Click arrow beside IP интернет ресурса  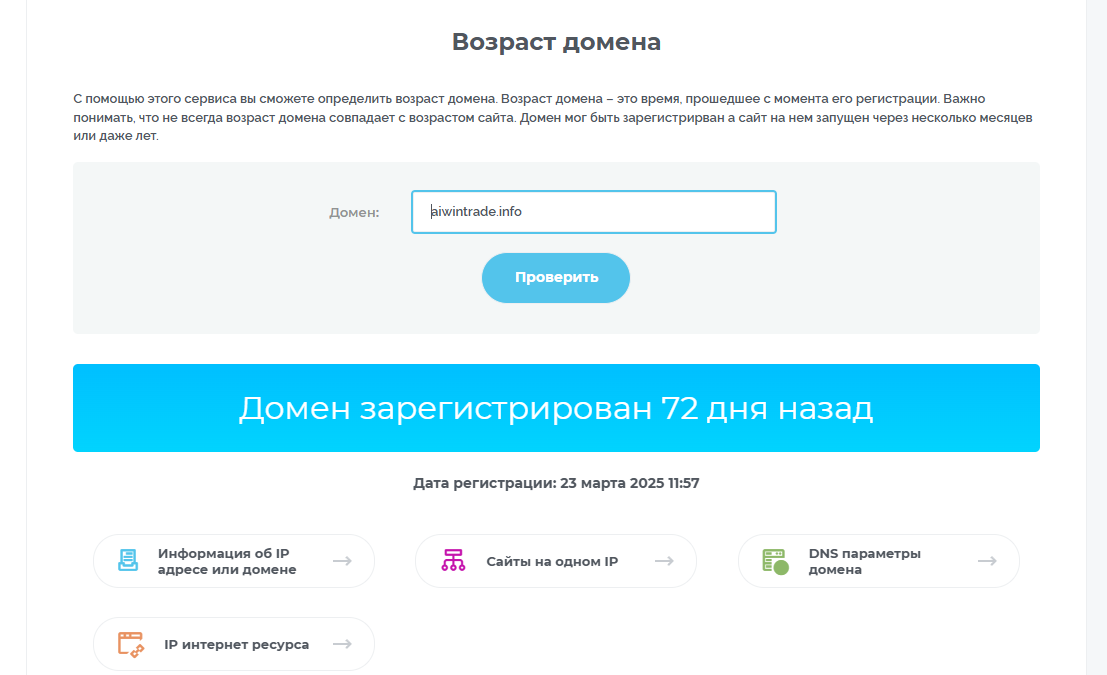tap(342, 644)
